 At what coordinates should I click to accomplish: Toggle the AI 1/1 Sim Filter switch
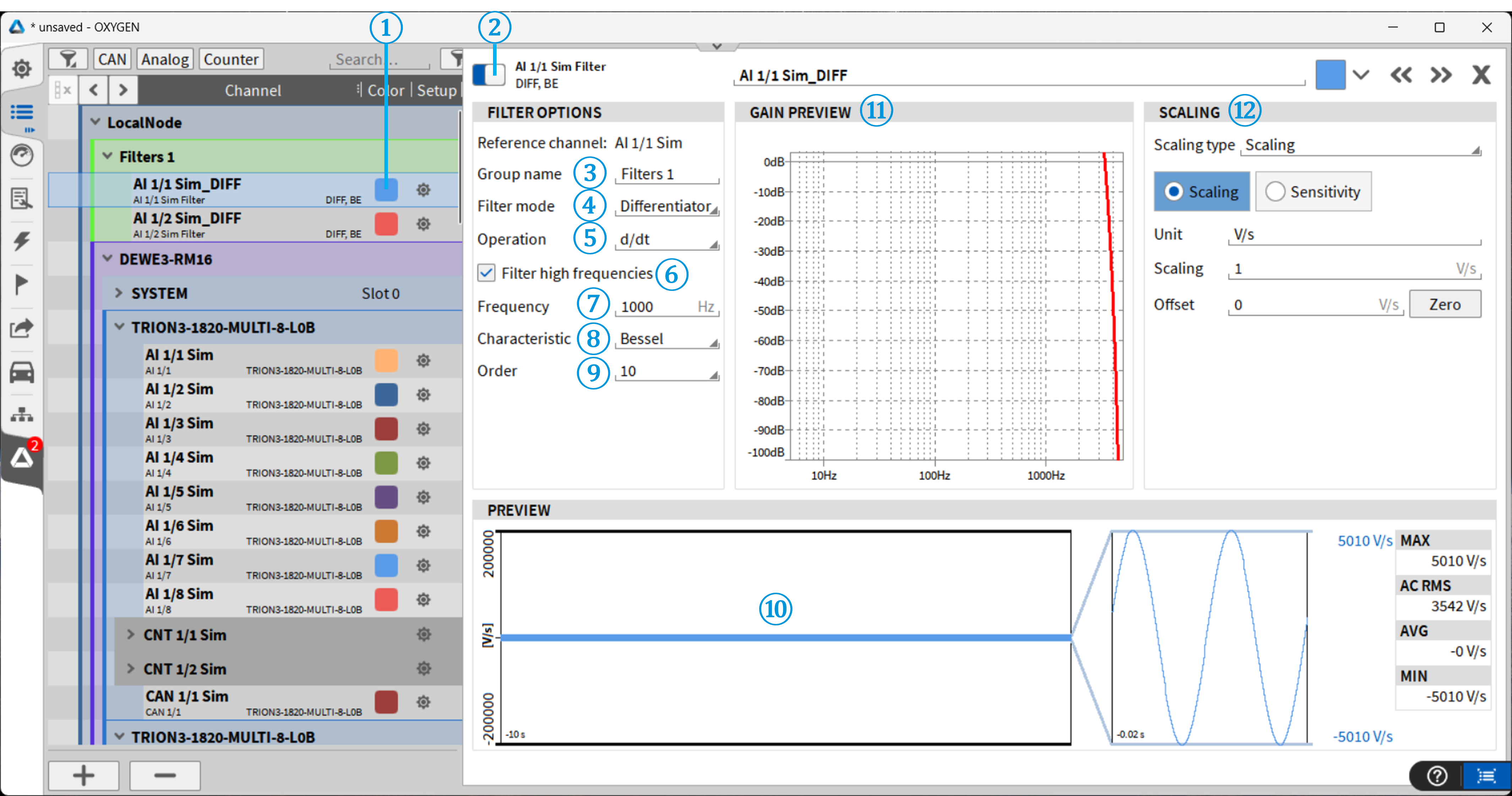pyautogui.click(x=488, y=74)
